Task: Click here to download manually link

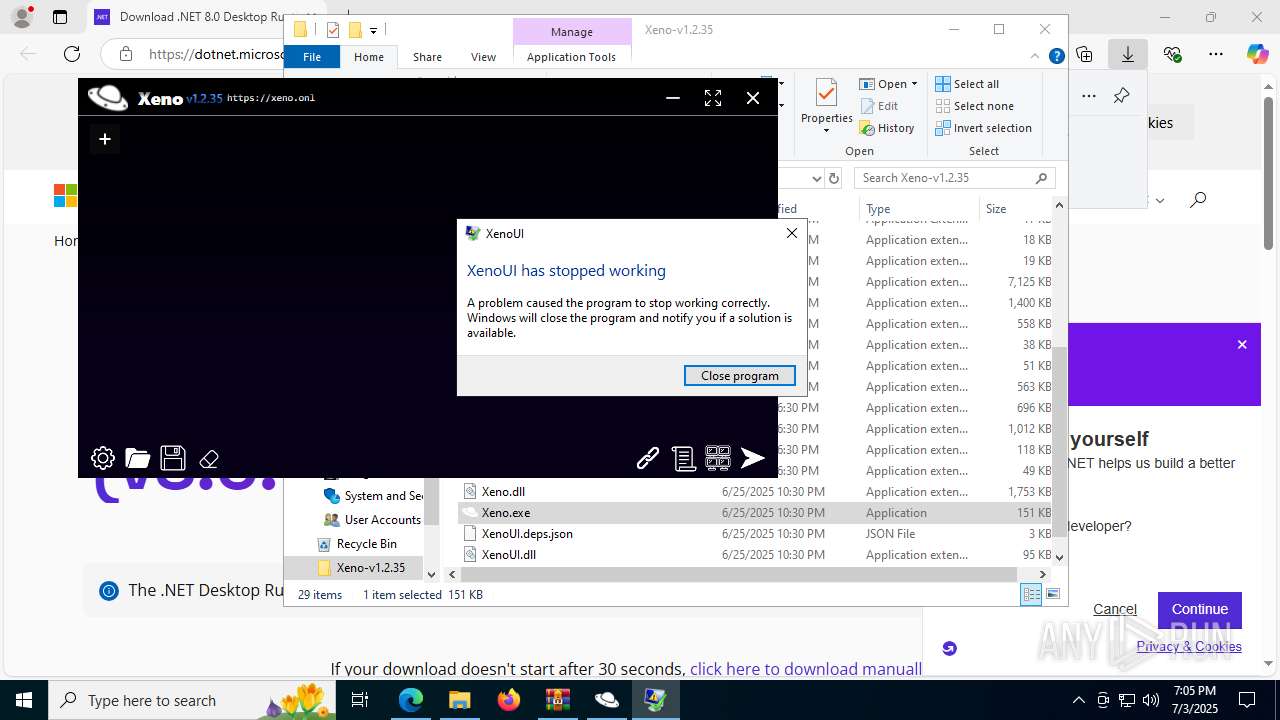Action: point(806,669)
